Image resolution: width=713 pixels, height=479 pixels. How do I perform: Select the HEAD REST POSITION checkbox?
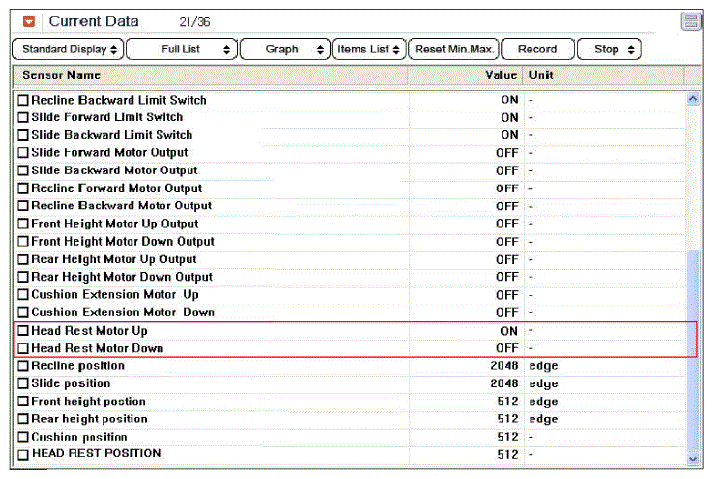tap(23, 454)
